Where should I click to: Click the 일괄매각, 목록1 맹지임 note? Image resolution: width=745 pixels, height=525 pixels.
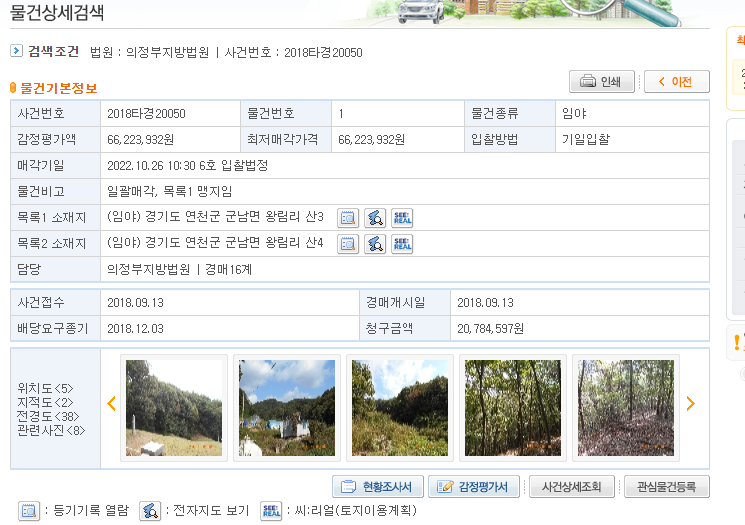pos(170,191)
